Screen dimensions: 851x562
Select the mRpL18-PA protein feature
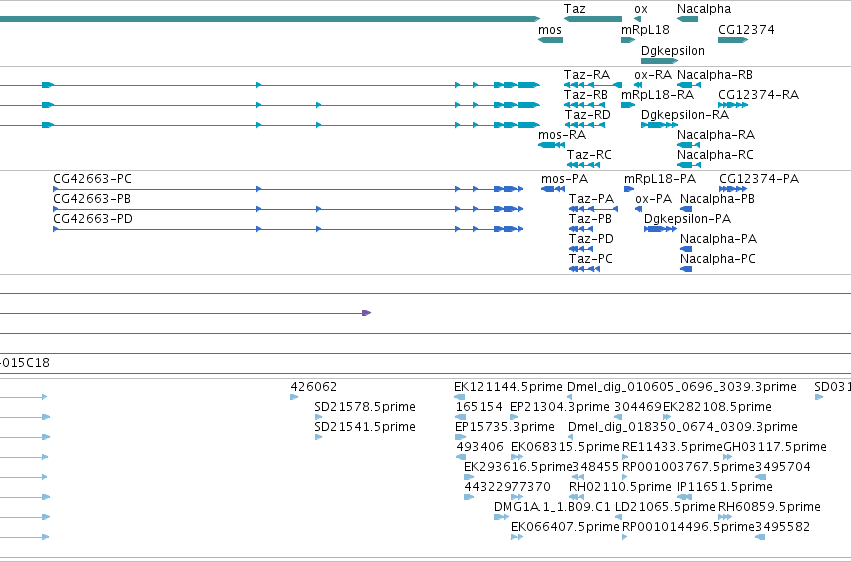click(629, 189)
